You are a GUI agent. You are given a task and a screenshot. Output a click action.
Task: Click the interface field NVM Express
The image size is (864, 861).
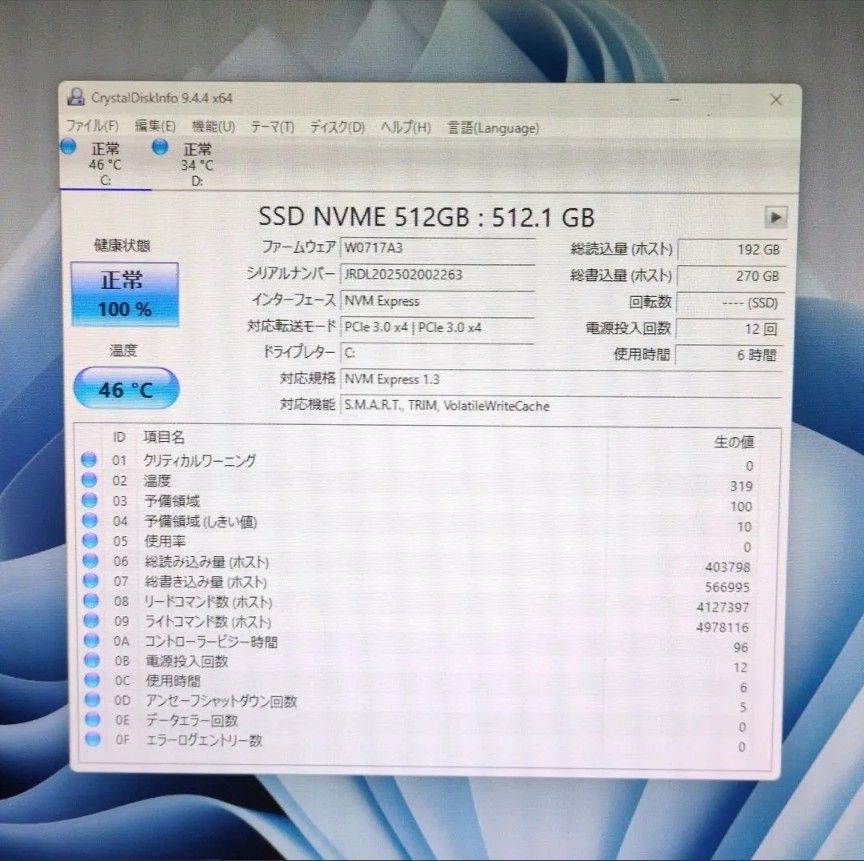coord(438,301)
